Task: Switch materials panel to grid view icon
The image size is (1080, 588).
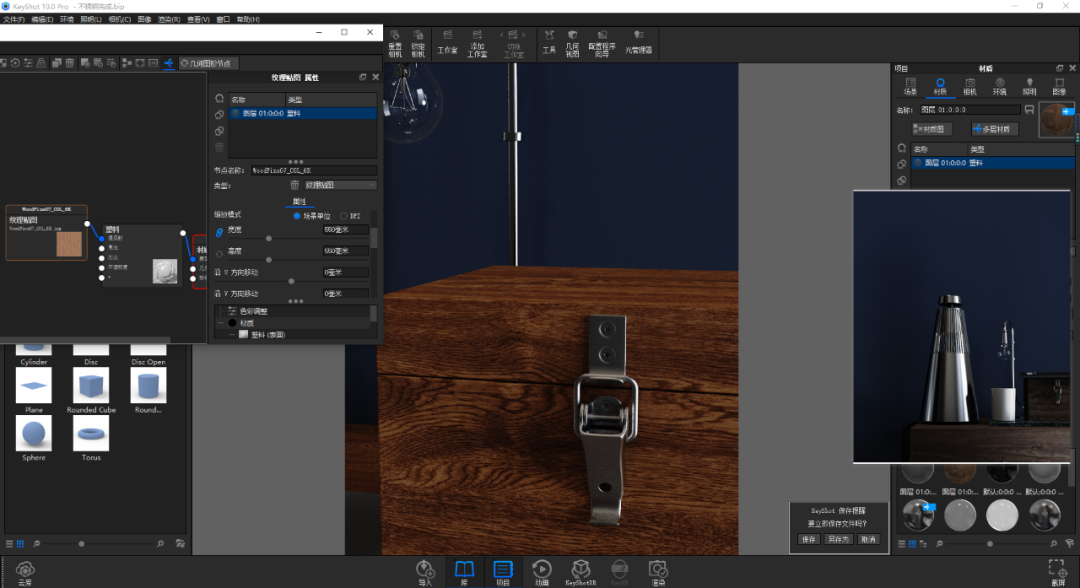Action: (912, 544)
